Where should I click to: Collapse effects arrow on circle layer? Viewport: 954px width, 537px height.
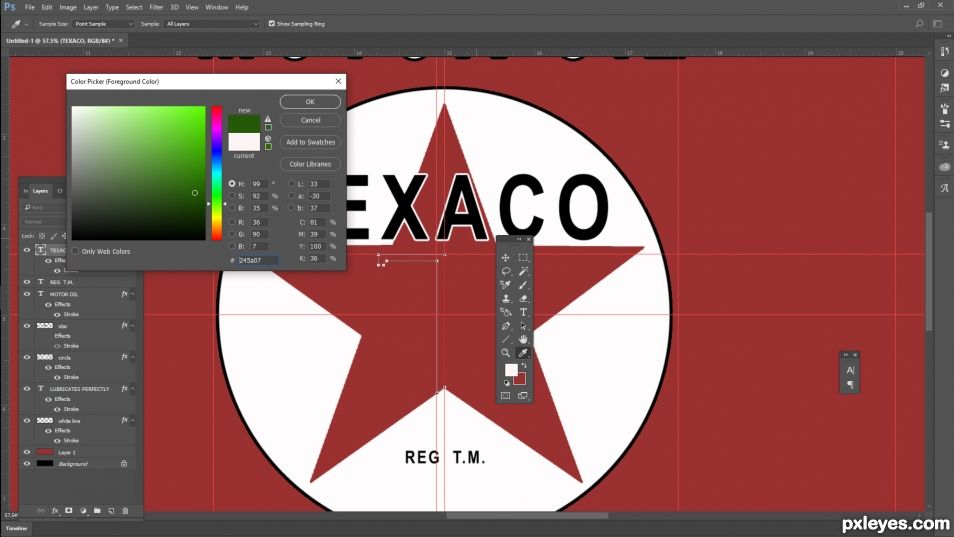pos(133,357)
